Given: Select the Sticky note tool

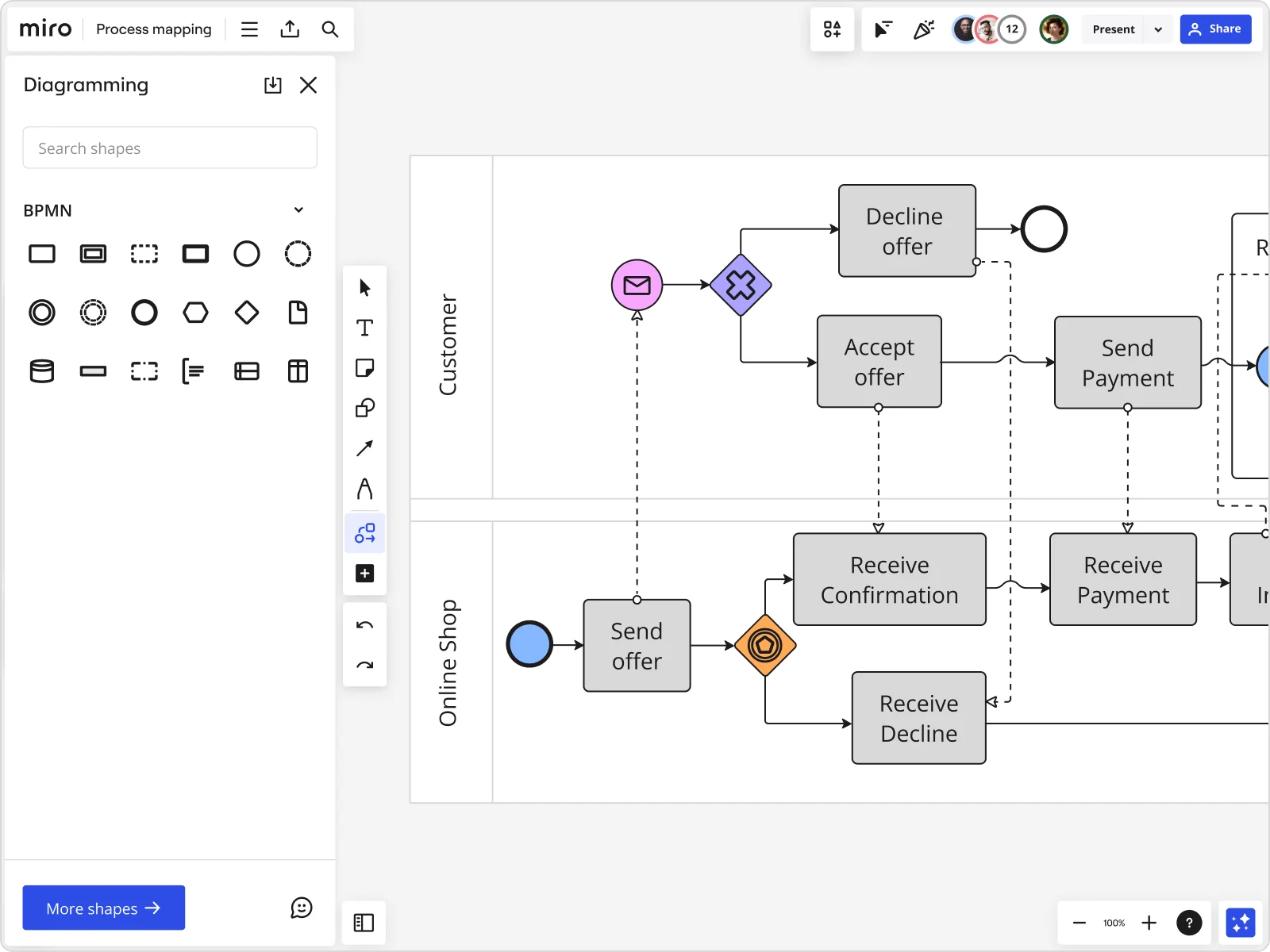Looking at the screenshot, I should click(x=365, y=367).
